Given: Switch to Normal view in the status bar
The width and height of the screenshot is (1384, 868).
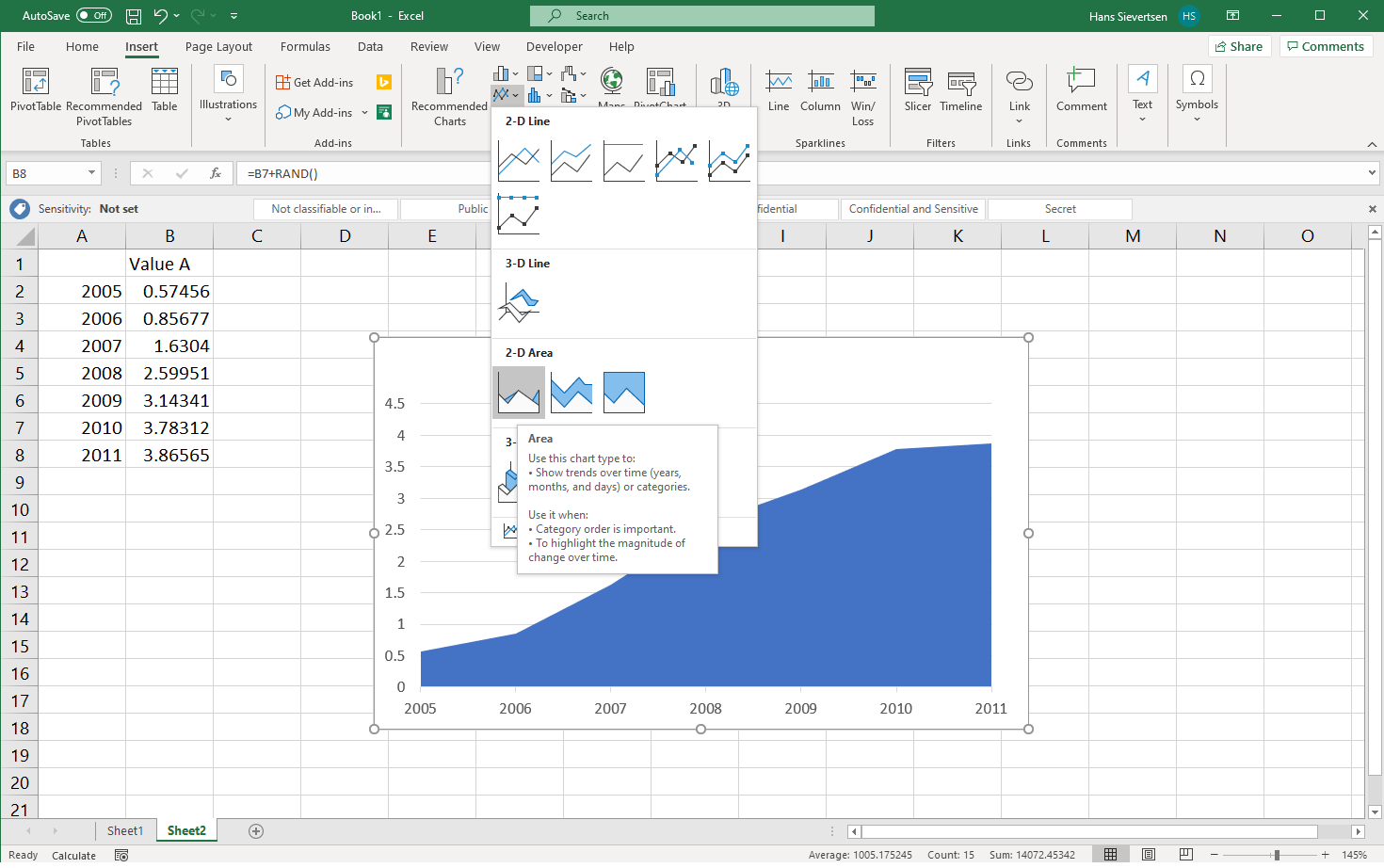Looking at the screenshot, I should 1111,855.
